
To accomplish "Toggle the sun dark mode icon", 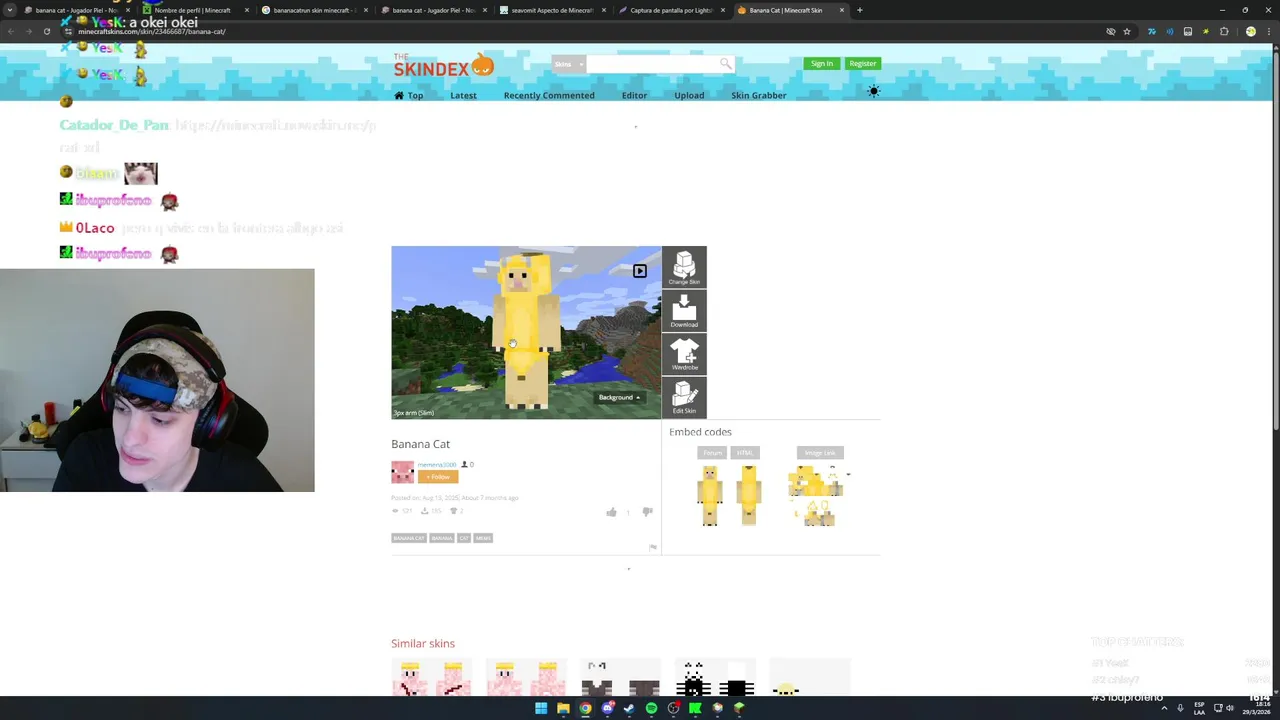I will click(873, 91).
